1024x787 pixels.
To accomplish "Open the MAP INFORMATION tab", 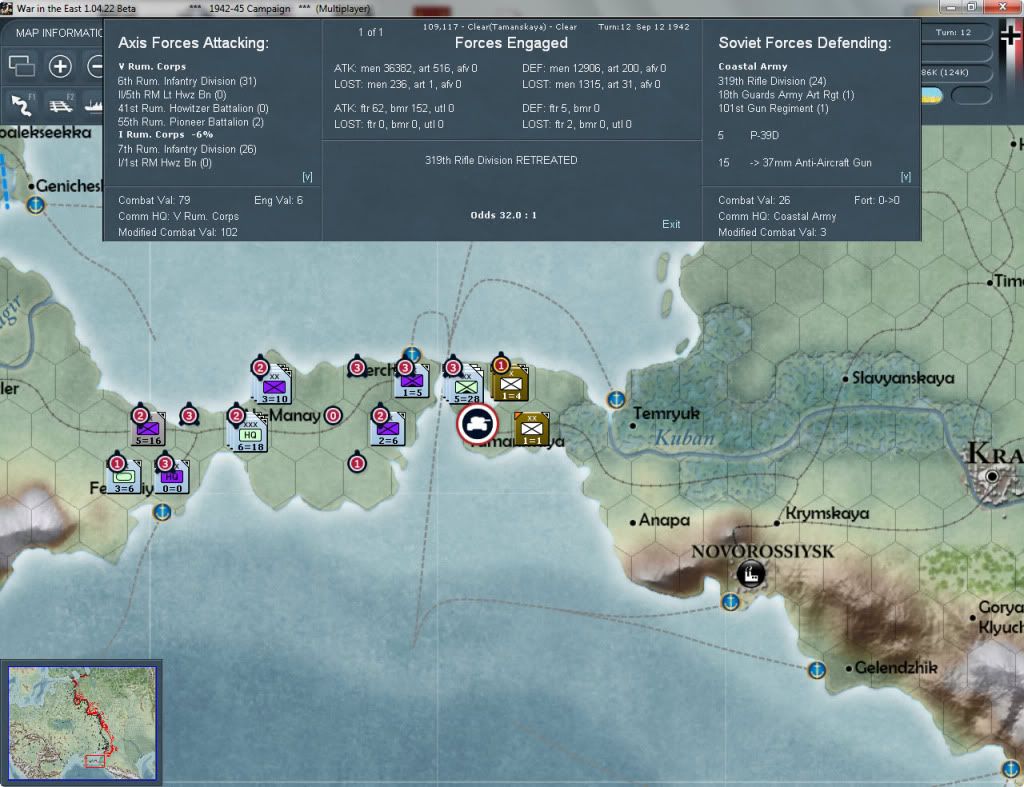I will 59,33.
